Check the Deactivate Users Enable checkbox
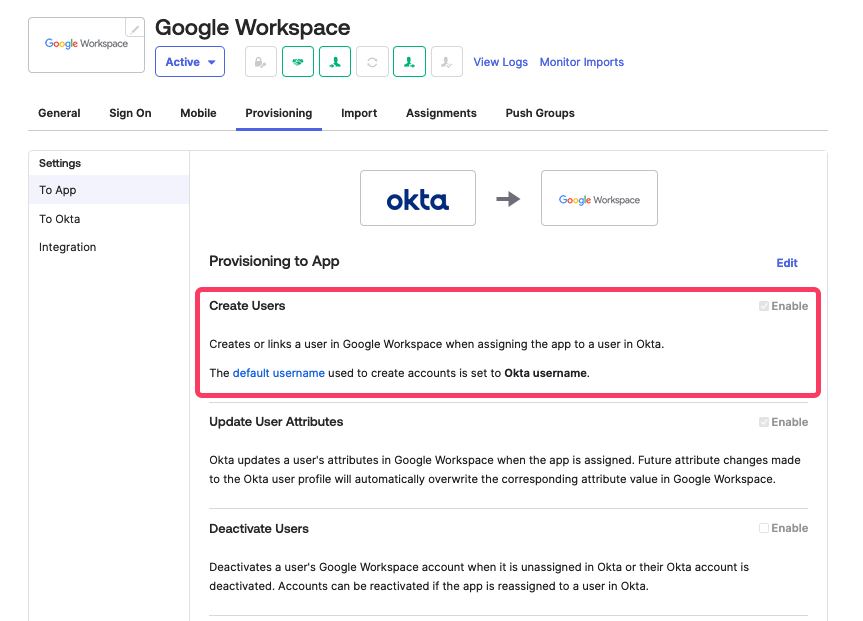This screenshot has width=863, height=621. click(x=764, y=528)
